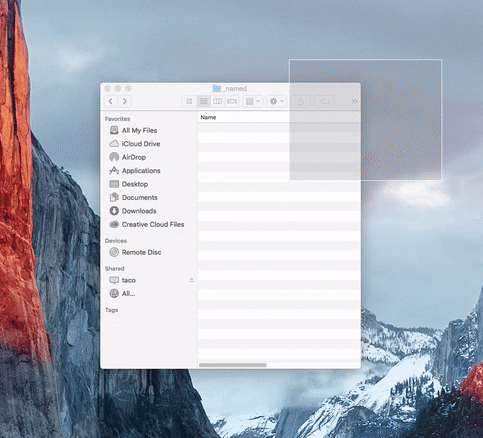The image size is (483, 438).
Task: Click the Shared section heading
Action: click(x=115, y=269)
